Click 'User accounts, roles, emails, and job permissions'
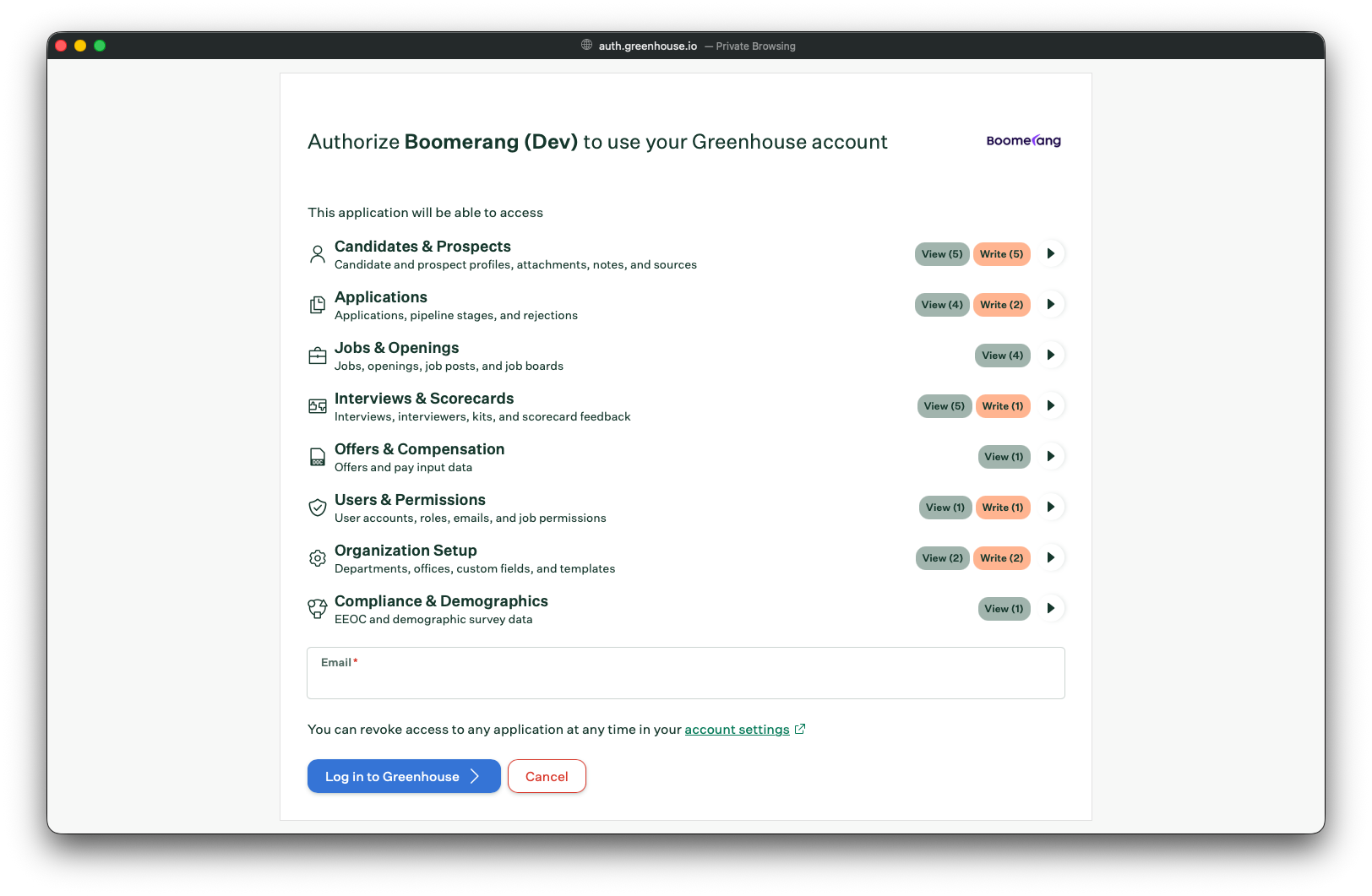This screenshot has width=1372, height=896. [x=470, y=519]
